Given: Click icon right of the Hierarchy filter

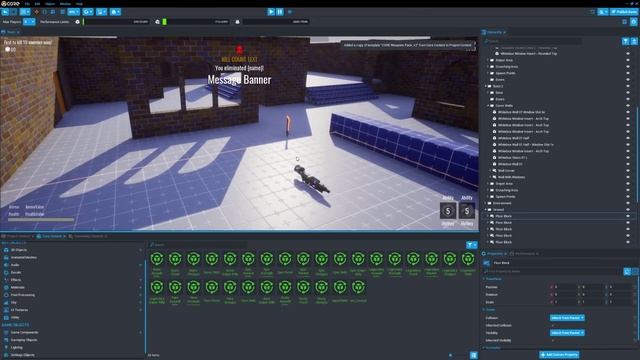Looking at the screenshot, I should pos(634,41).
